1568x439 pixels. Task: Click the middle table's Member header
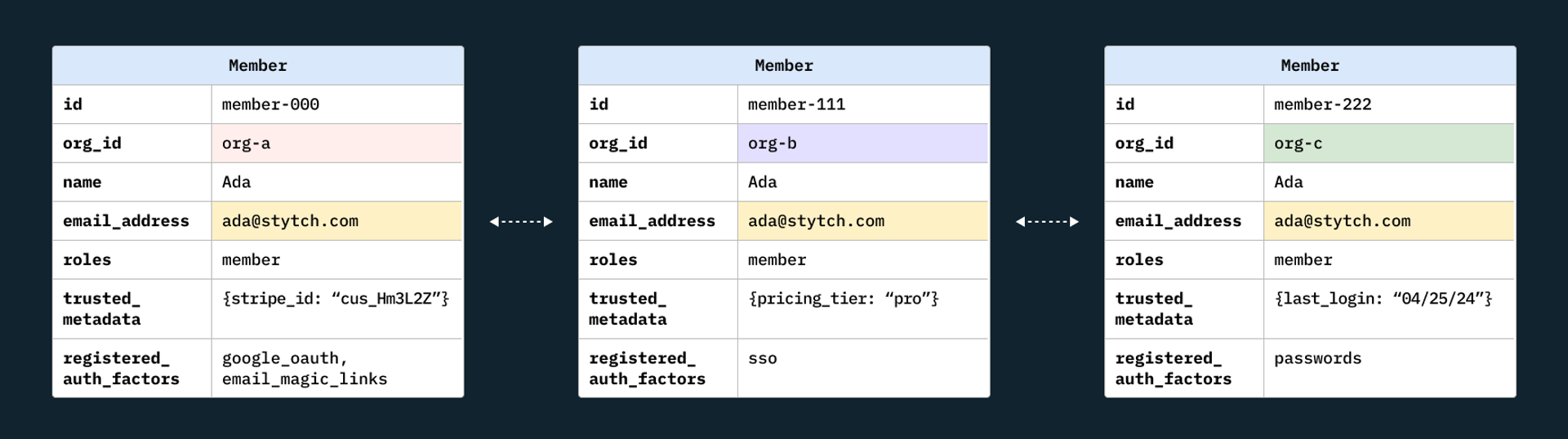[784, 65]
